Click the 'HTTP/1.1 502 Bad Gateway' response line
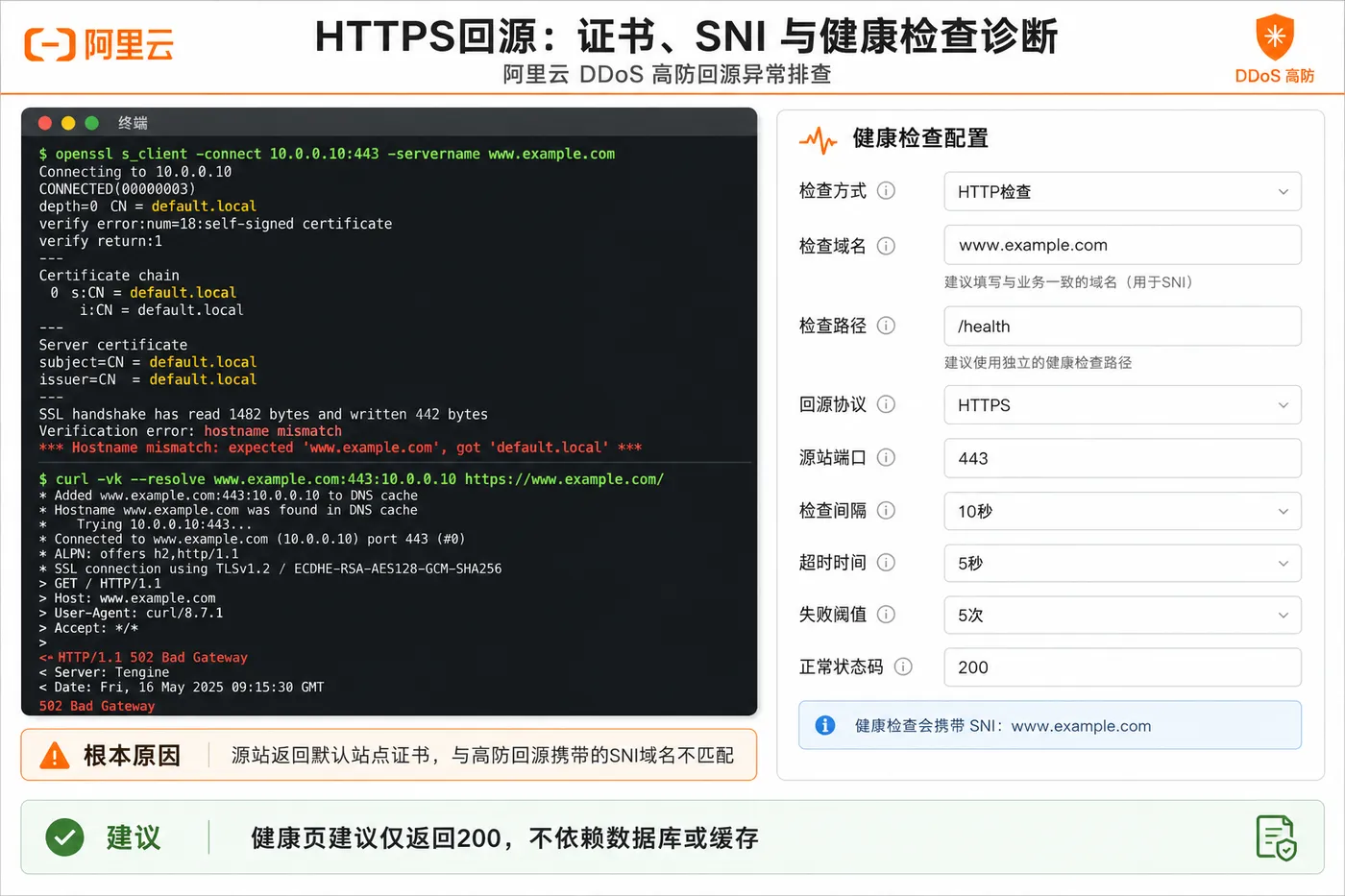This screenshot has height=896, width=1345. click(143, 658)
